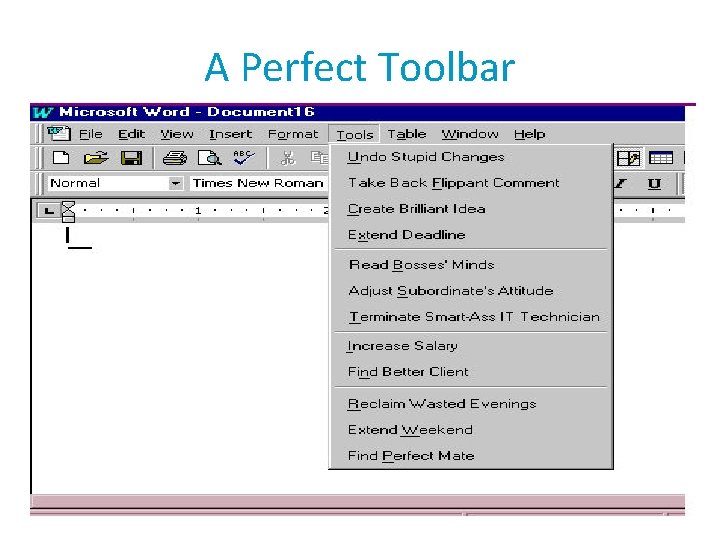Image resolution: width=720 pixels, height=540 pixels.
Task: Open the Times New Roman font box
Action: 259,183
